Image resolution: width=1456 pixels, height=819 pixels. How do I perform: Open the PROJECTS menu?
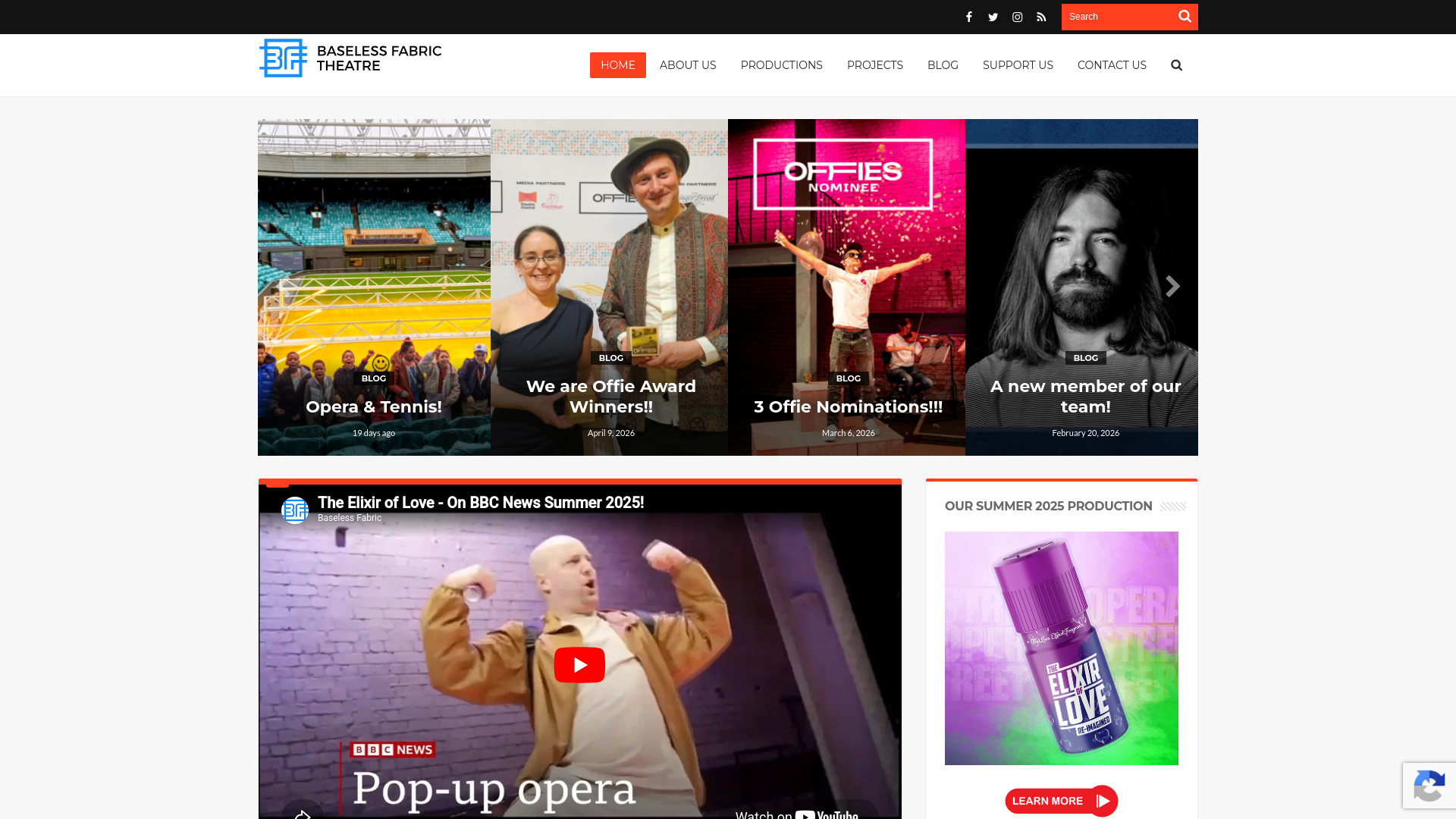(x=875, y=65)
